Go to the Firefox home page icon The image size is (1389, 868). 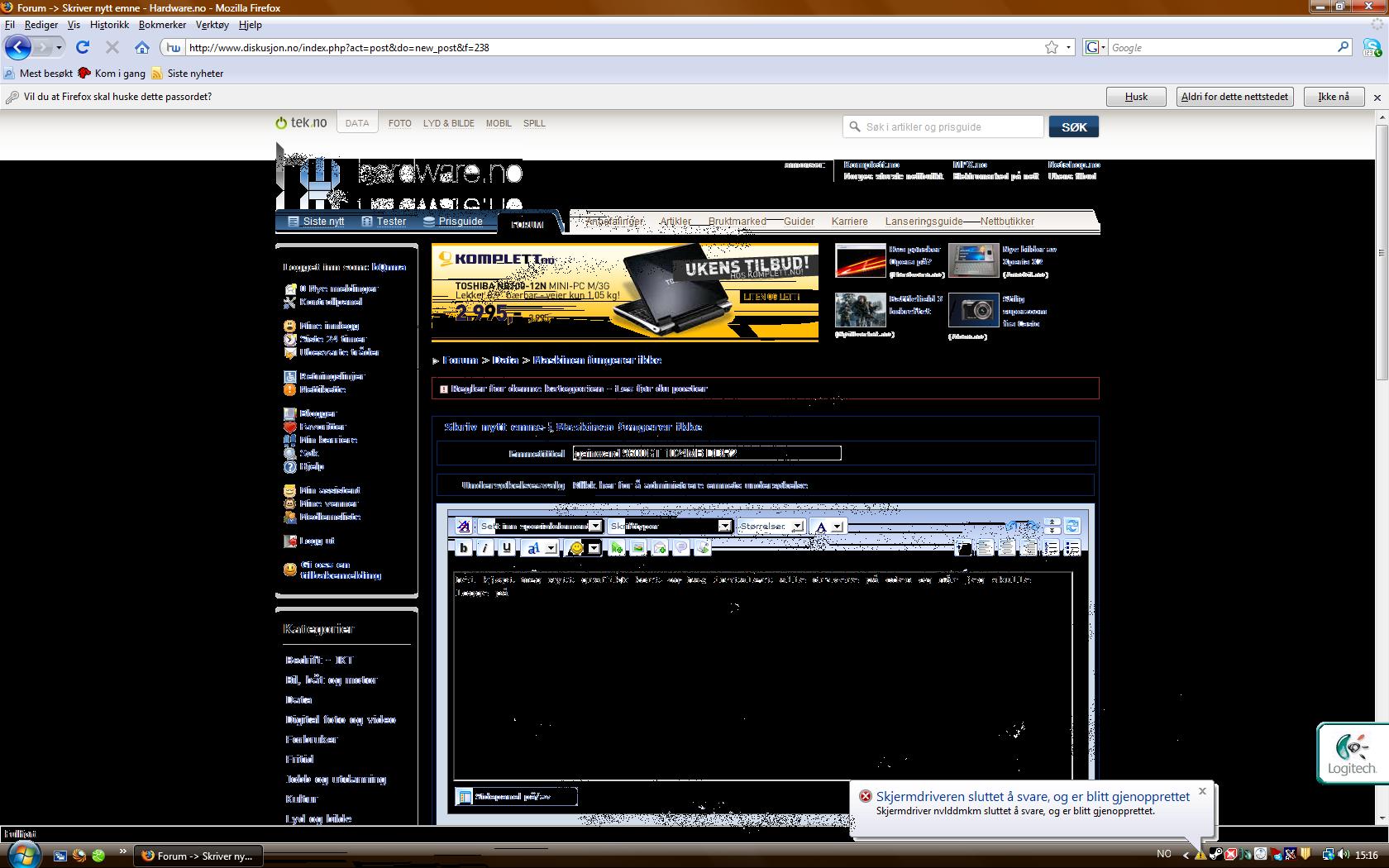coord(142,47)
